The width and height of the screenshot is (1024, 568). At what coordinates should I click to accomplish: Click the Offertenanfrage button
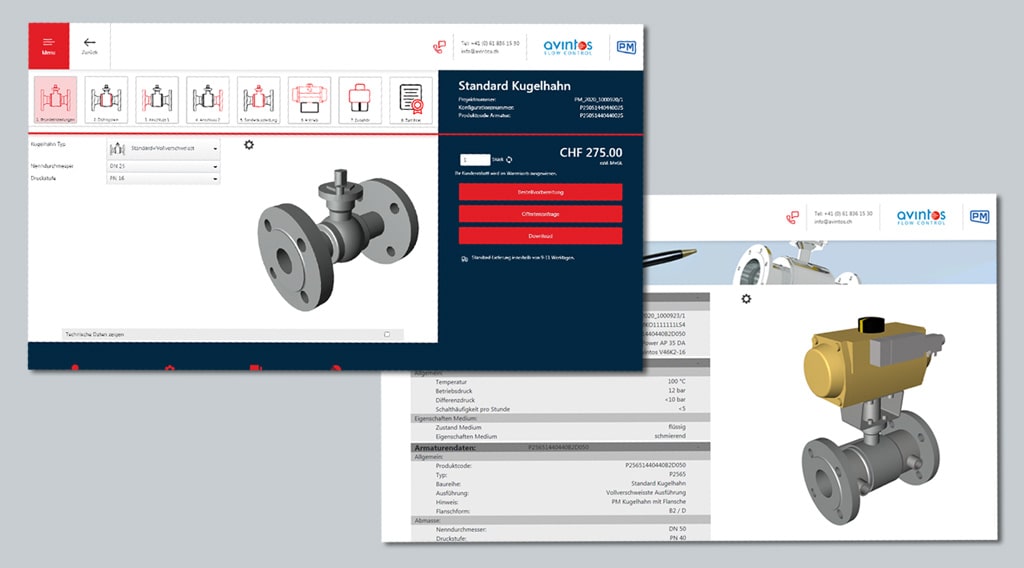click(x=540, y=213)
